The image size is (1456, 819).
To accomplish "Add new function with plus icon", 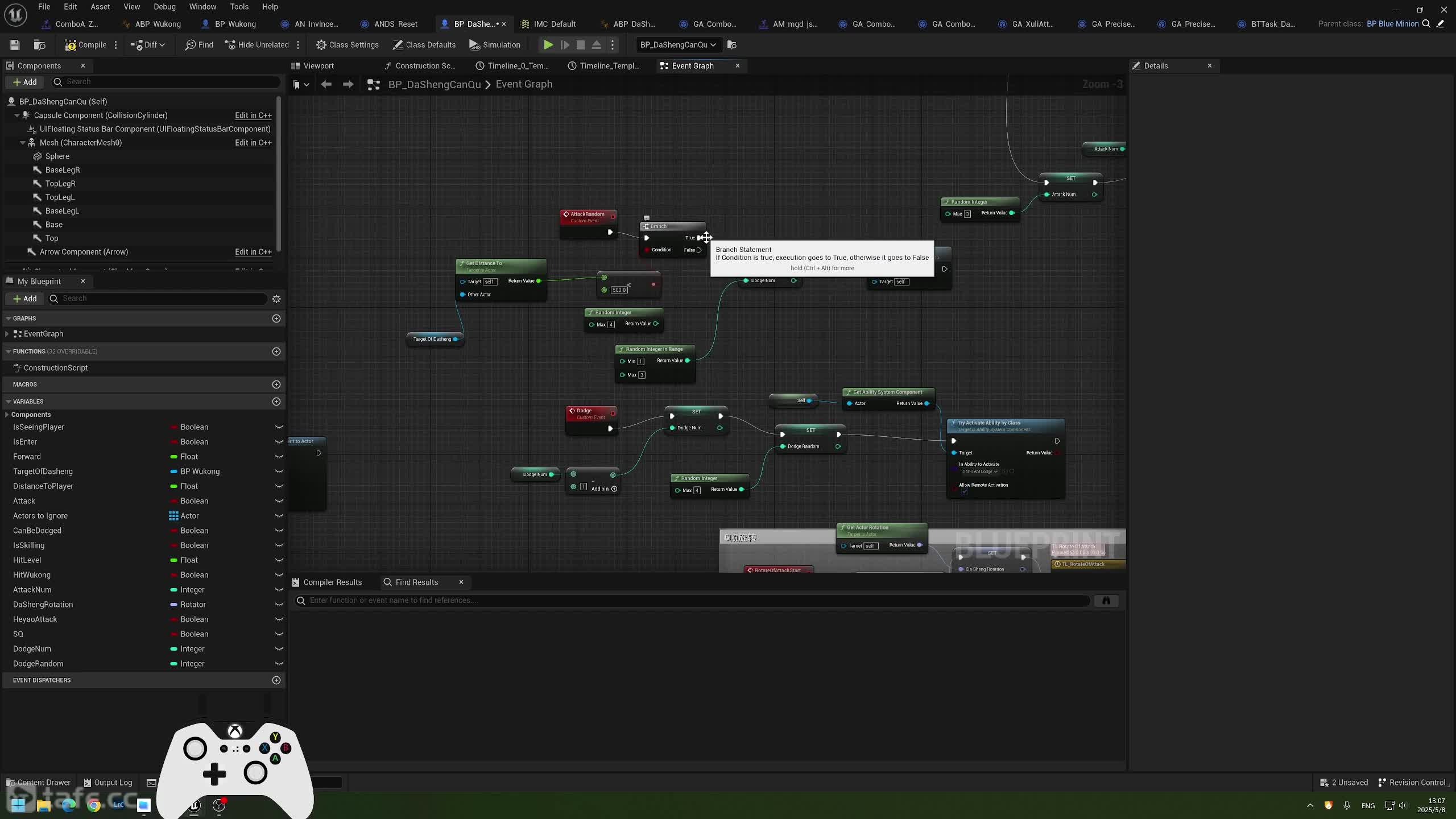I will click(x=276, y=351).
